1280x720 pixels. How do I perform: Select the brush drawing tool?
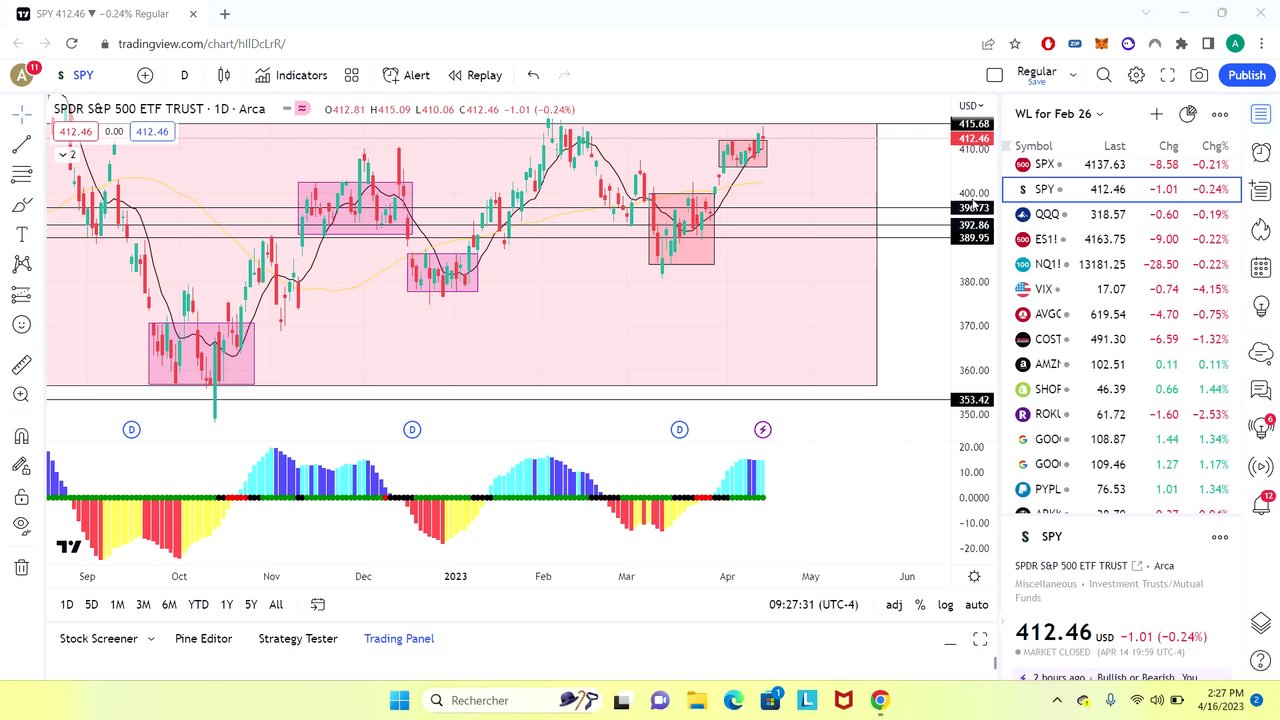(21, 205)
